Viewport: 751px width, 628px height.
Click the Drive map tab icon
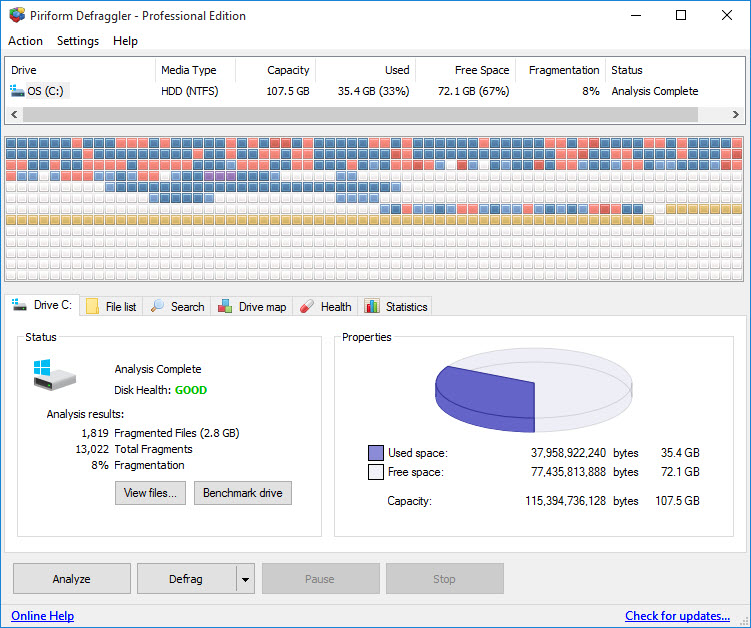[225, 307]
